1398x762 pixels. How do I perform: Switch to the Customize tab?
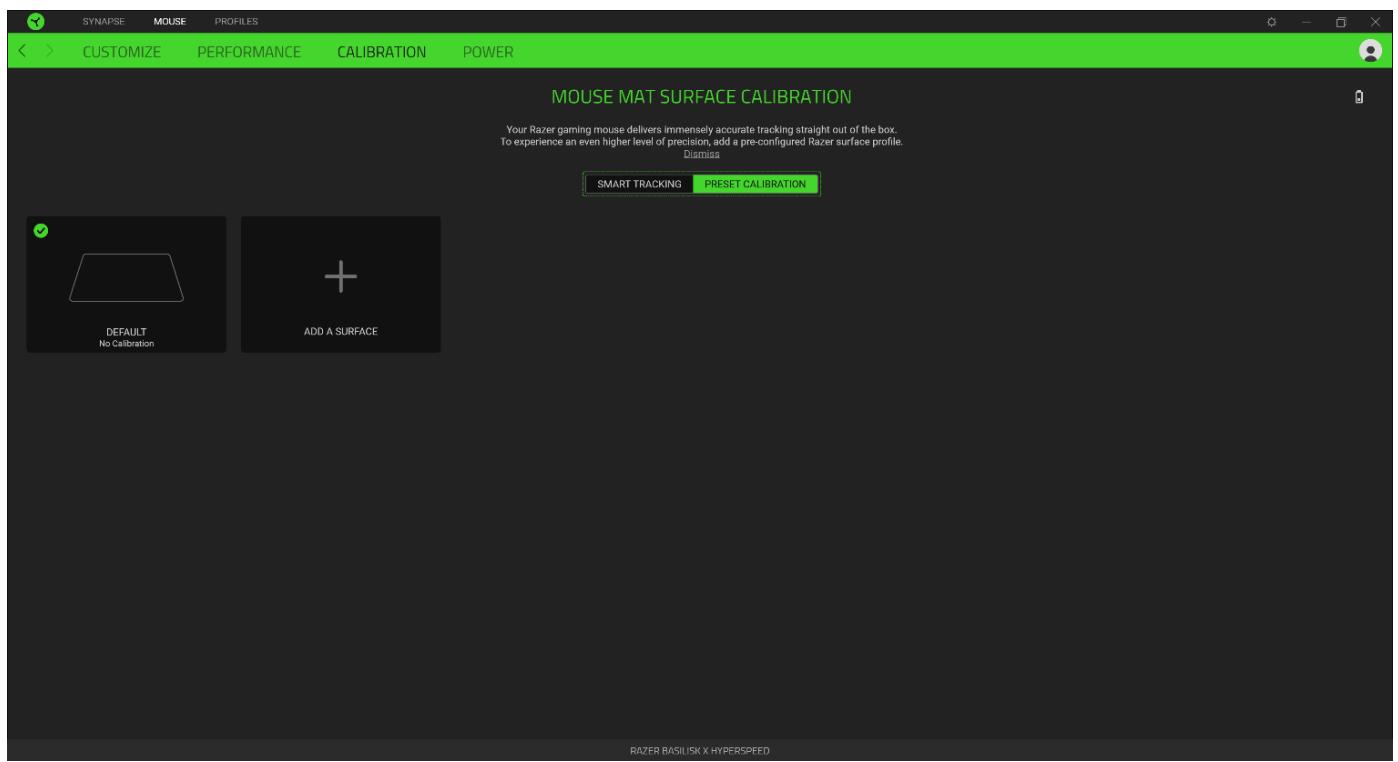click(x=121, y=51)
